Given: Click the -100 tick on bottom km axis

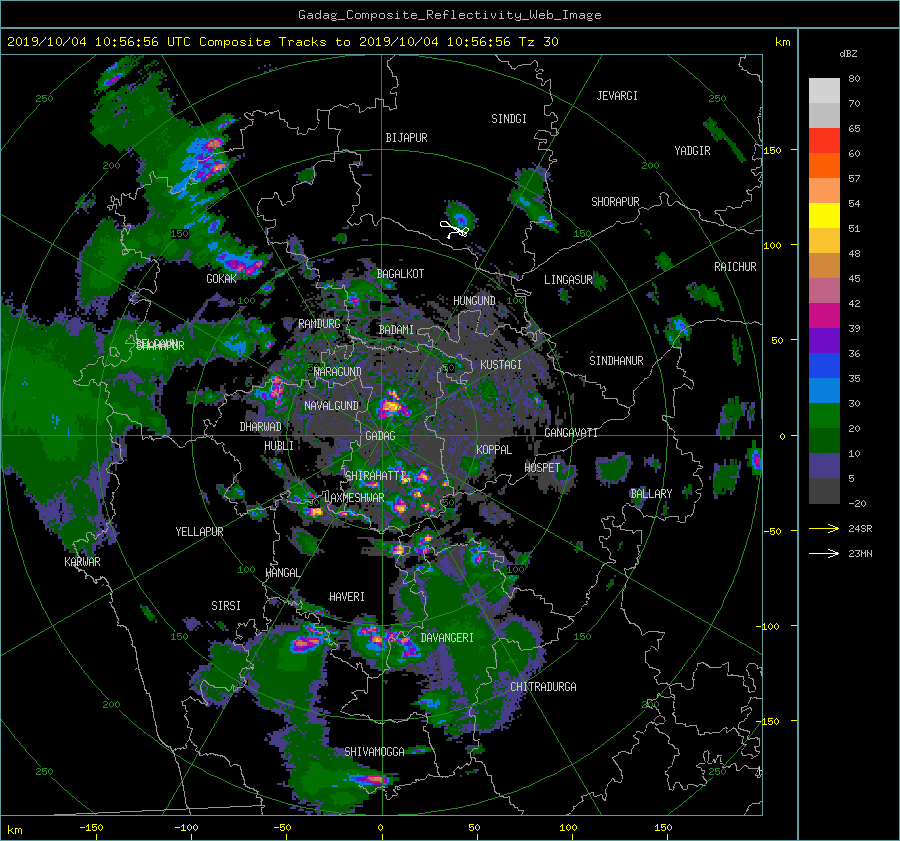Looking at the screenshot, I should (x=186, y=827).
